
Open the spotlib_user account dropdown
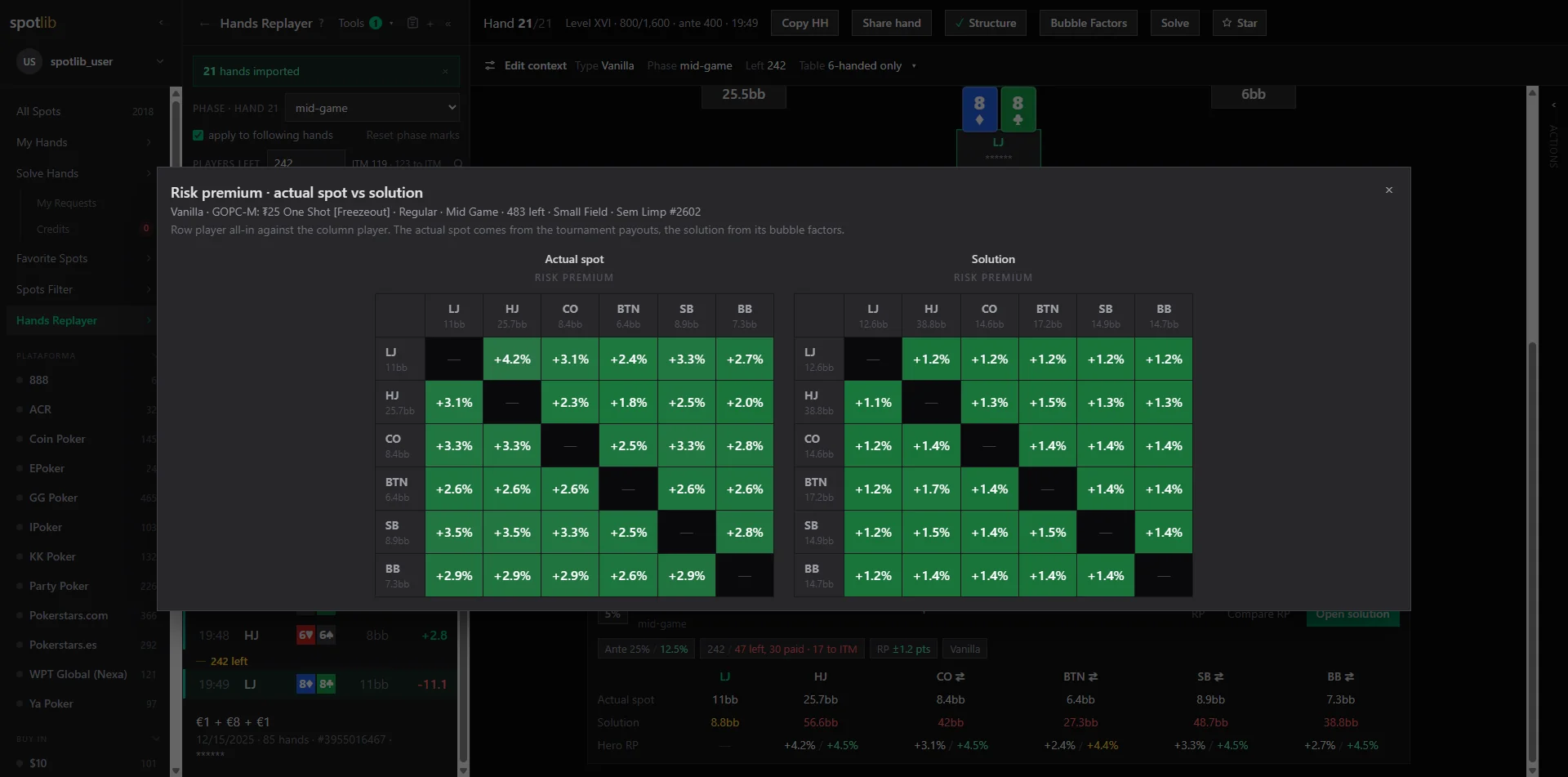coord(160,61)
